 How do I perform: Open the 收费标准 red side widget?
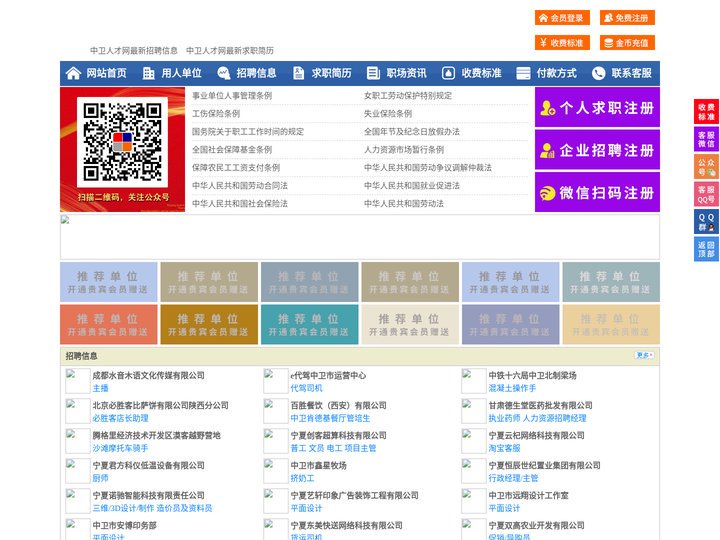pyautogui.click(x=706, y=112)
